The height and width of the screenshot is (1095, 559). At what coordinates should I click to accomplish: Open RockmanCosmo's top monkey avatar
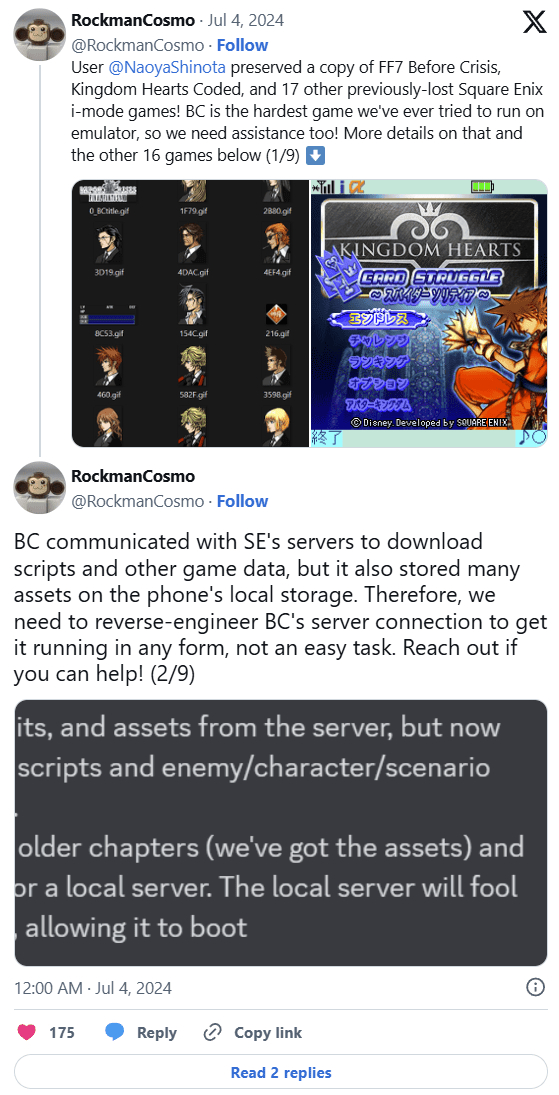pos(40,34)
